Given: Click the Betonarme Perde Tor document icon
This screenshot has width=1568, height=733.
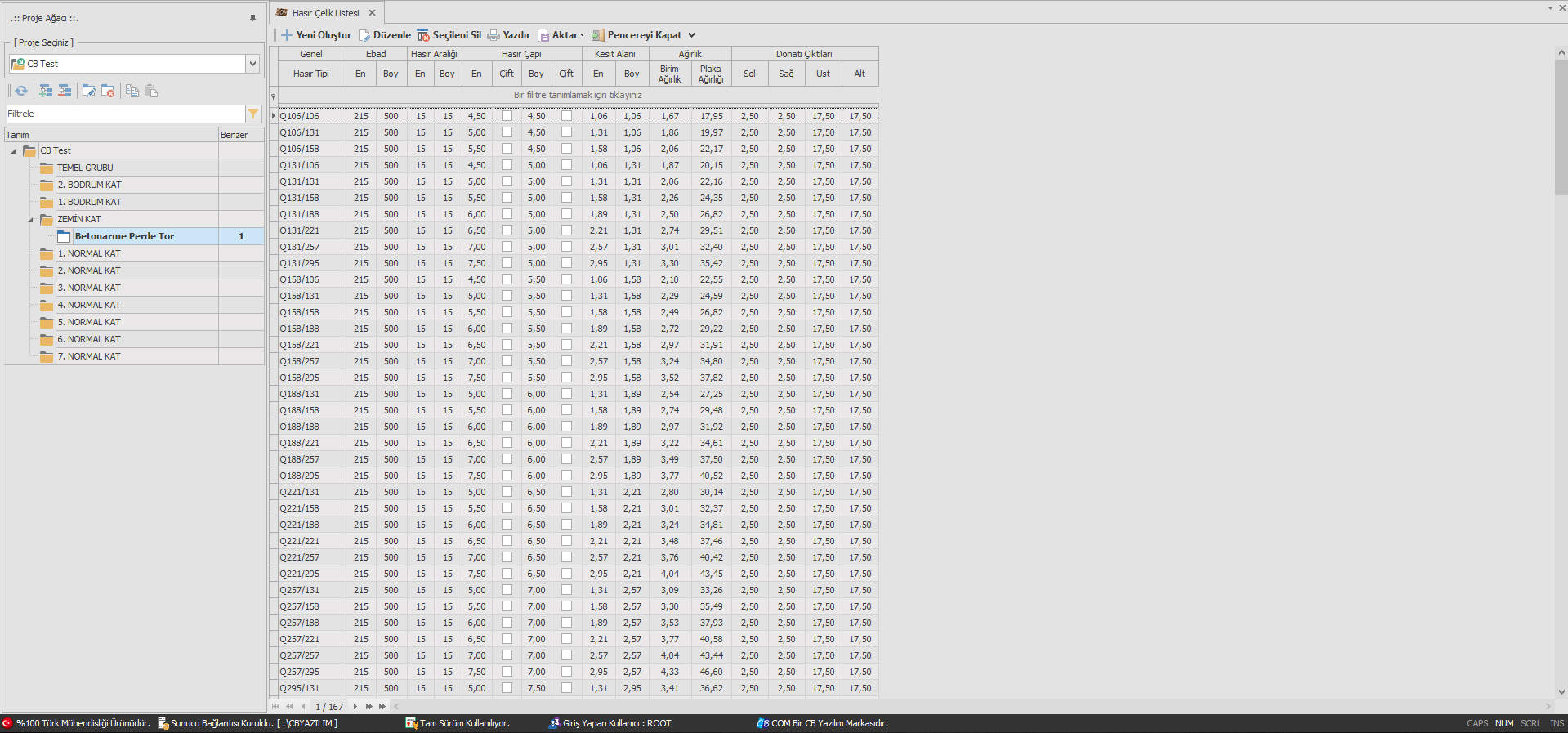Looking at the screenshot, I should coord(65,236).
